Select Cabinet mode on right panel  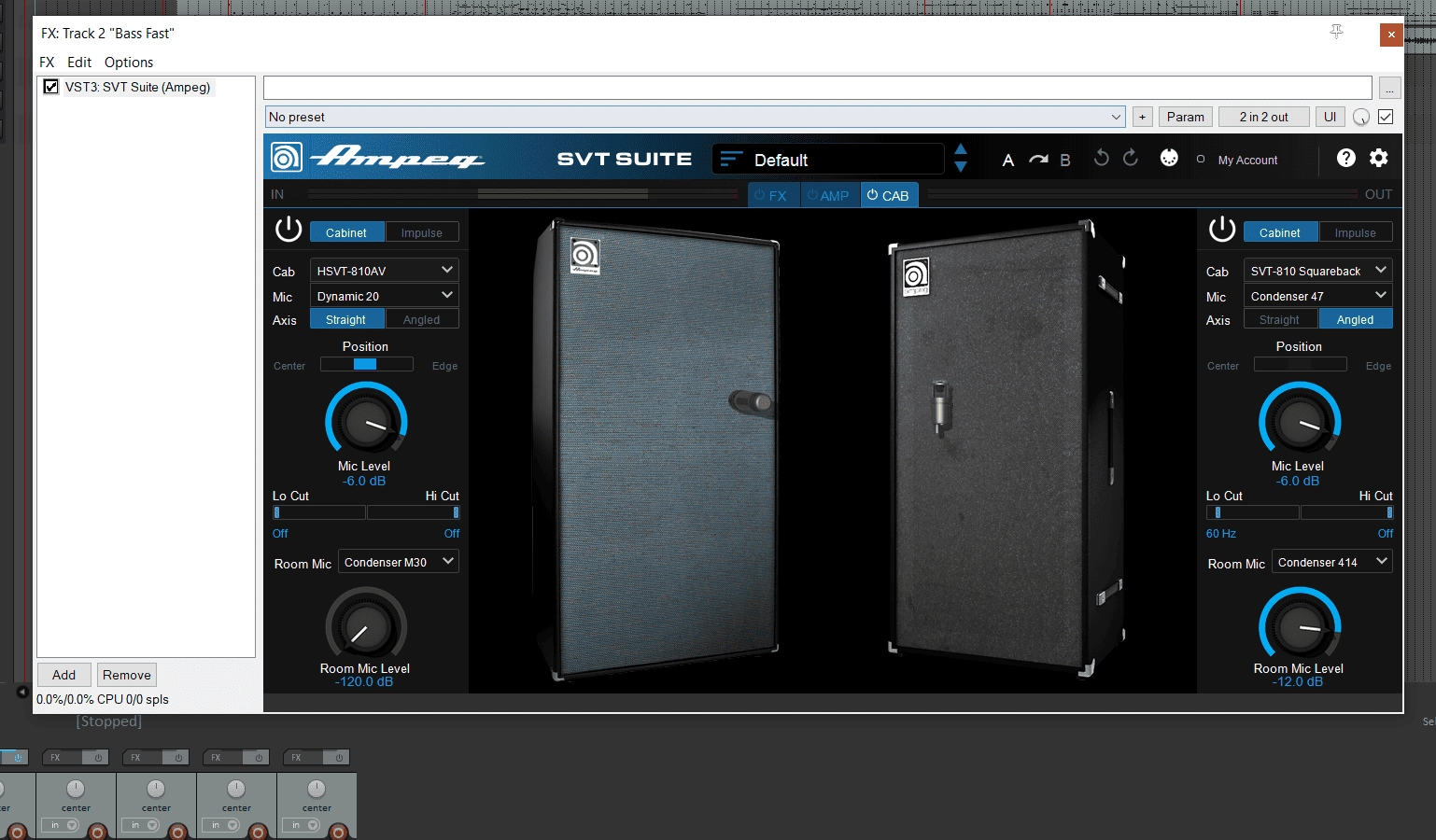click(1280, 232)
